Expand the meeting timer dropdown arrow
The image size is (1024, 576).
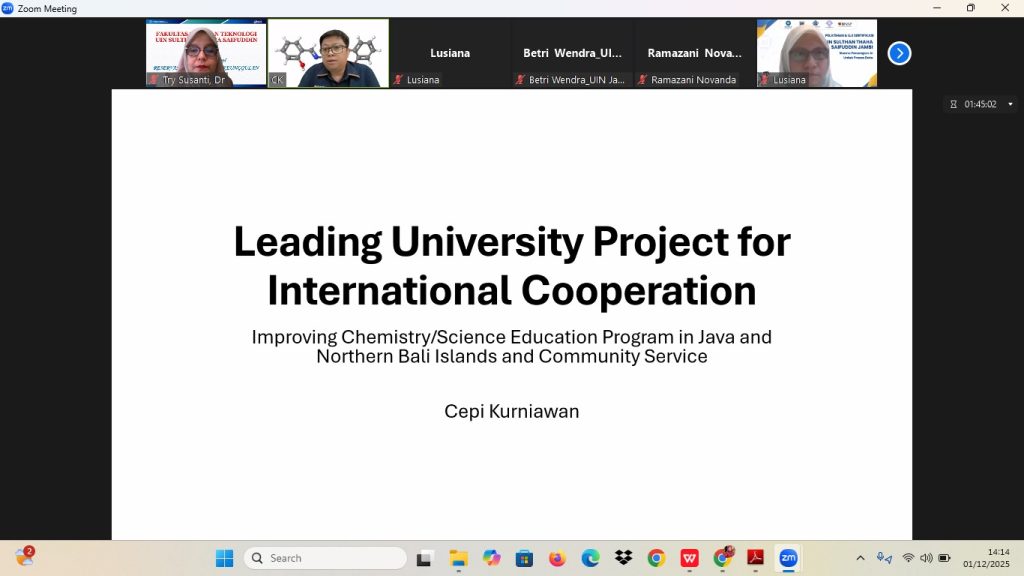click(x=1010, y=104)
